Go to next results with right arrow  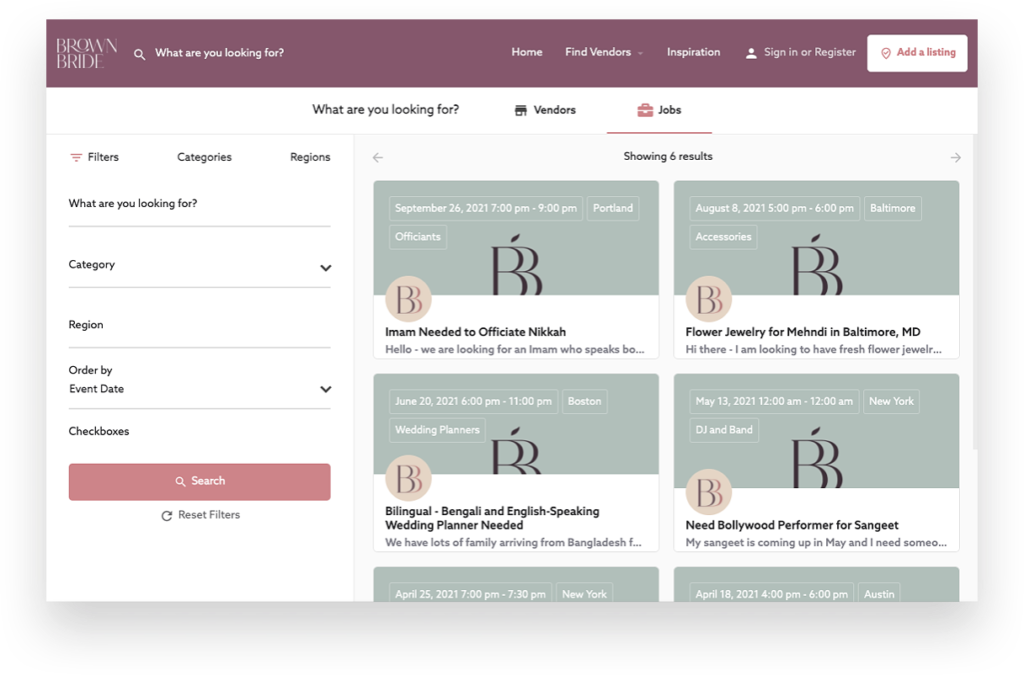[x=955, y=157]
